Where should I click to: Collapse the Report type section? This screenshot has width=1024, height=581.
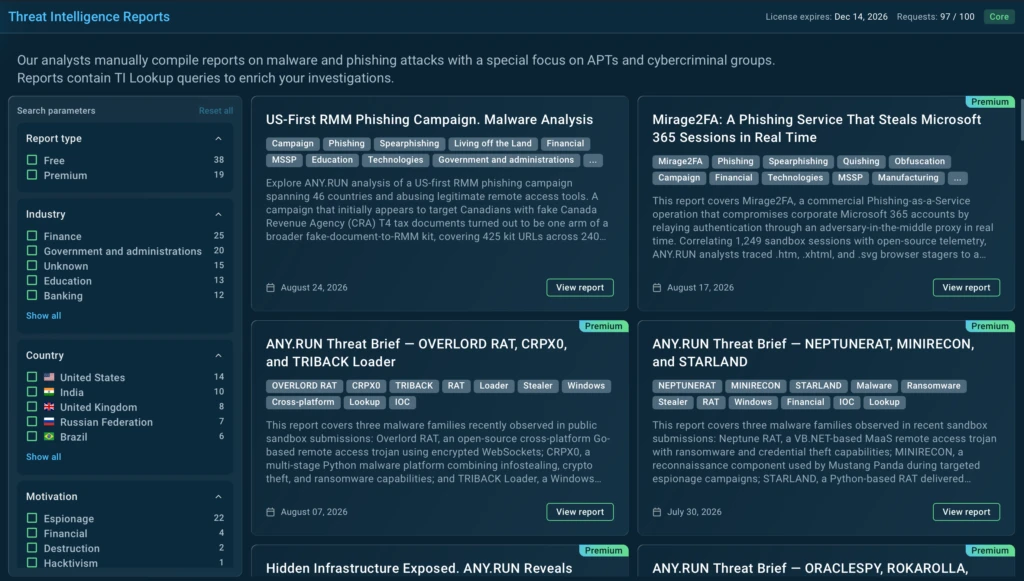(x=218, y=138)
